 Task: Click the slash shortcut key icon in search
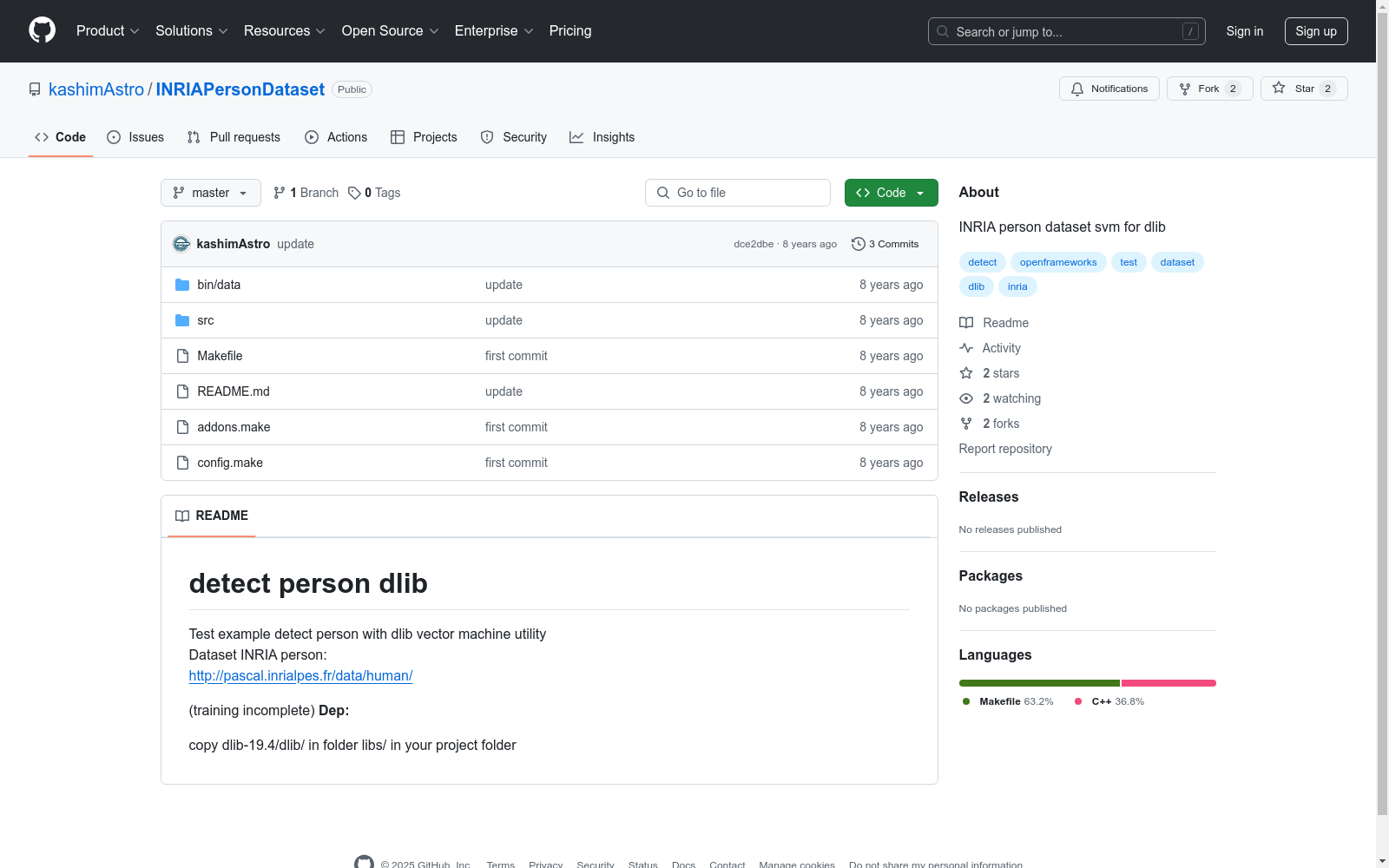pos(1190,31)
